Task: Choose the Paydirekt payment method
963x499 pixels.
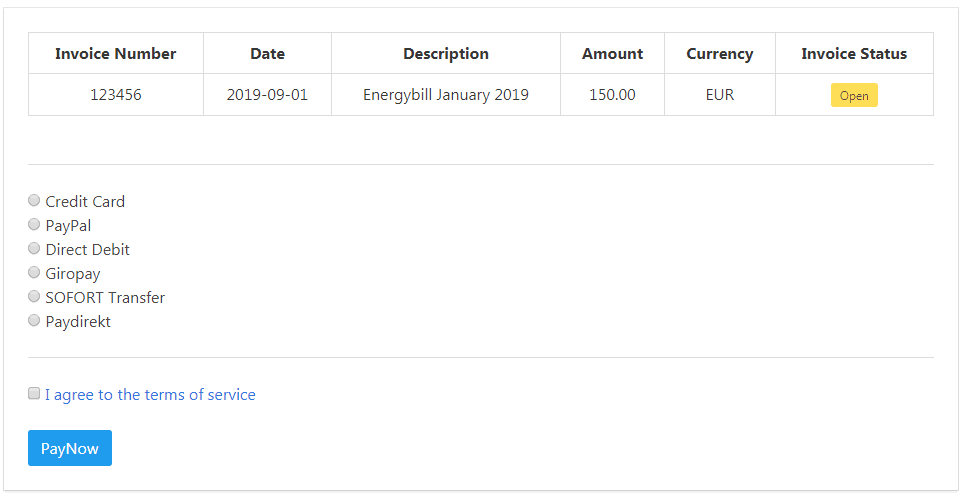Action: [x=34, y=320]
